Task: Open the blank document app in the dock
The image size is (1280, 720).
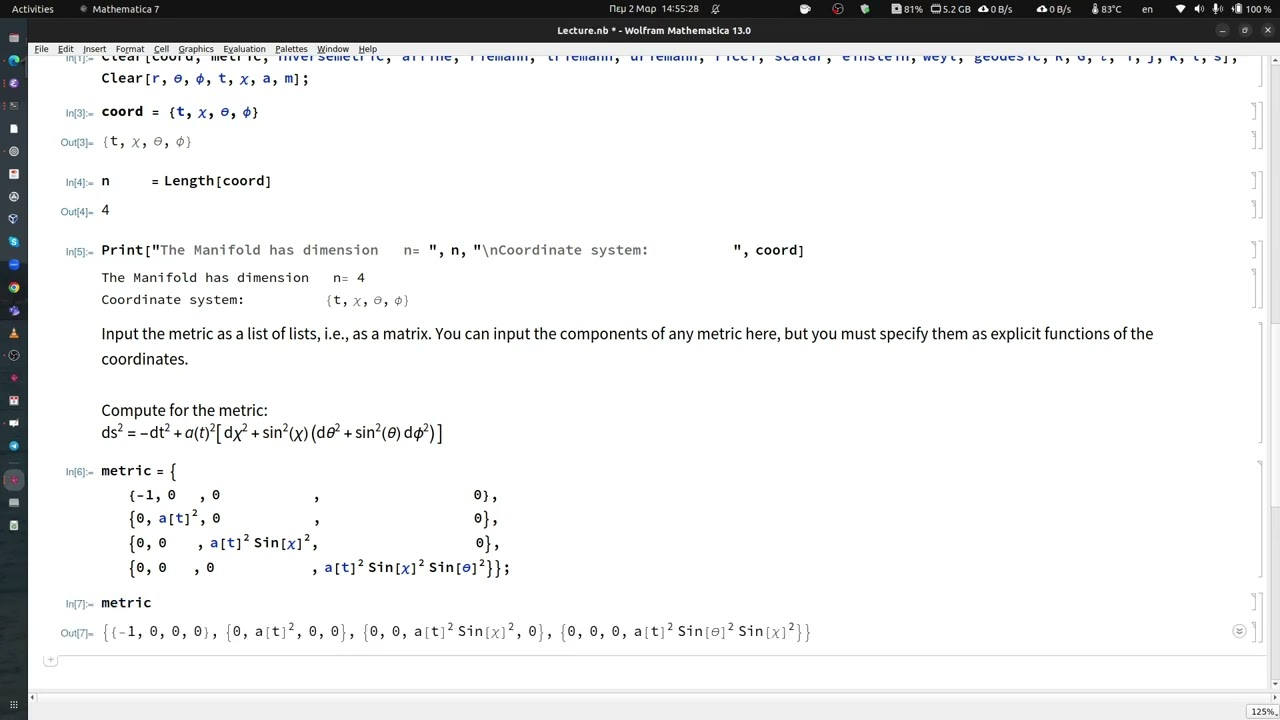Action: point(14,128)
